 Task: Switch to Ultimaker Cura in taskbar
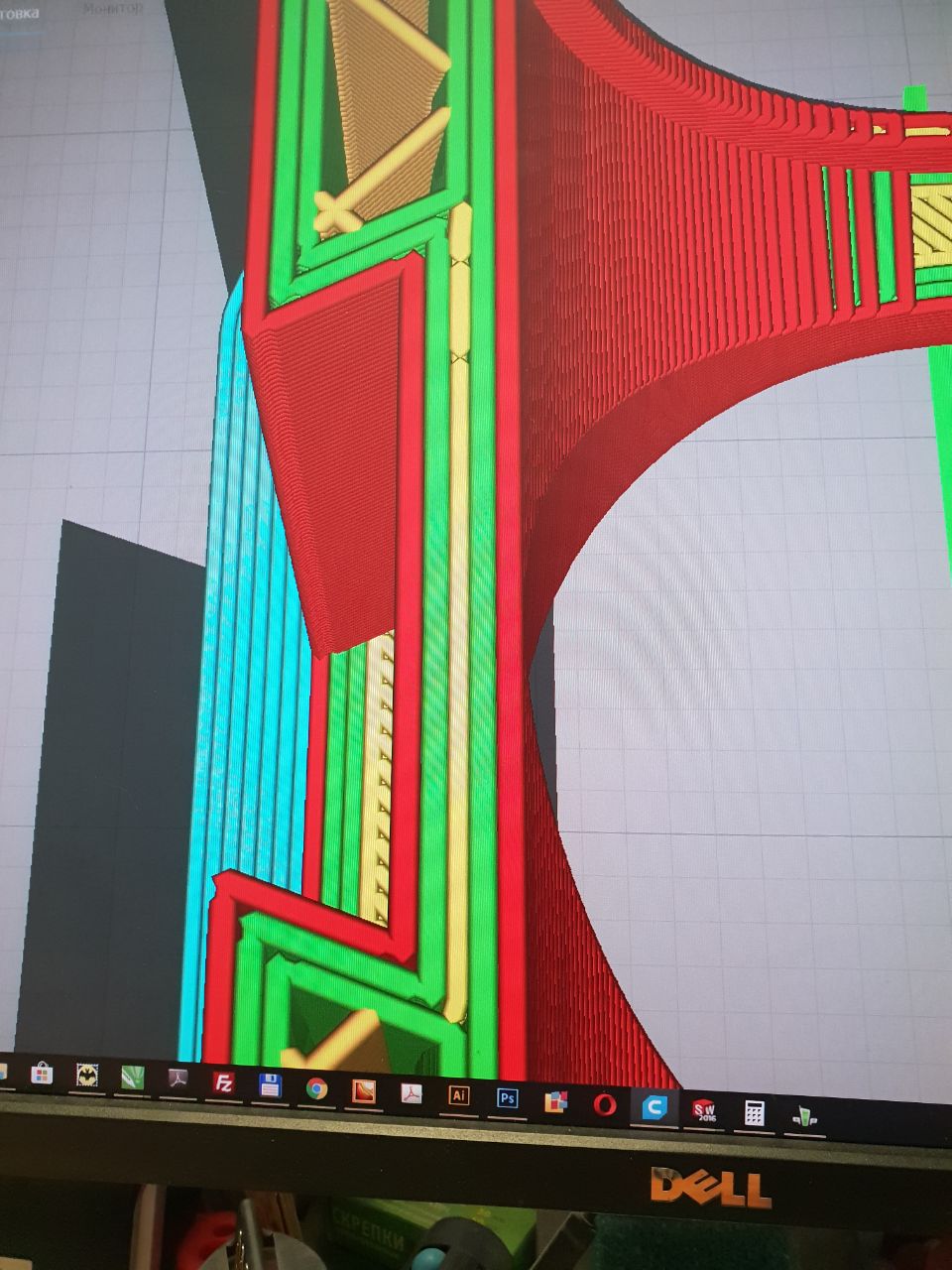coord(654,1107)
